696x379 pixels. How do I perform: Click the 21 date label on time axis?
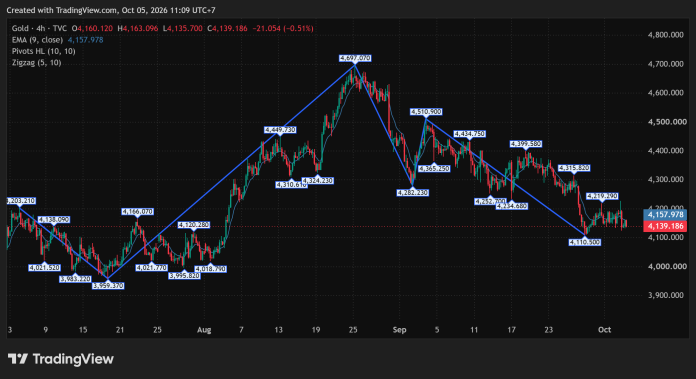click(x=120, y=330)
